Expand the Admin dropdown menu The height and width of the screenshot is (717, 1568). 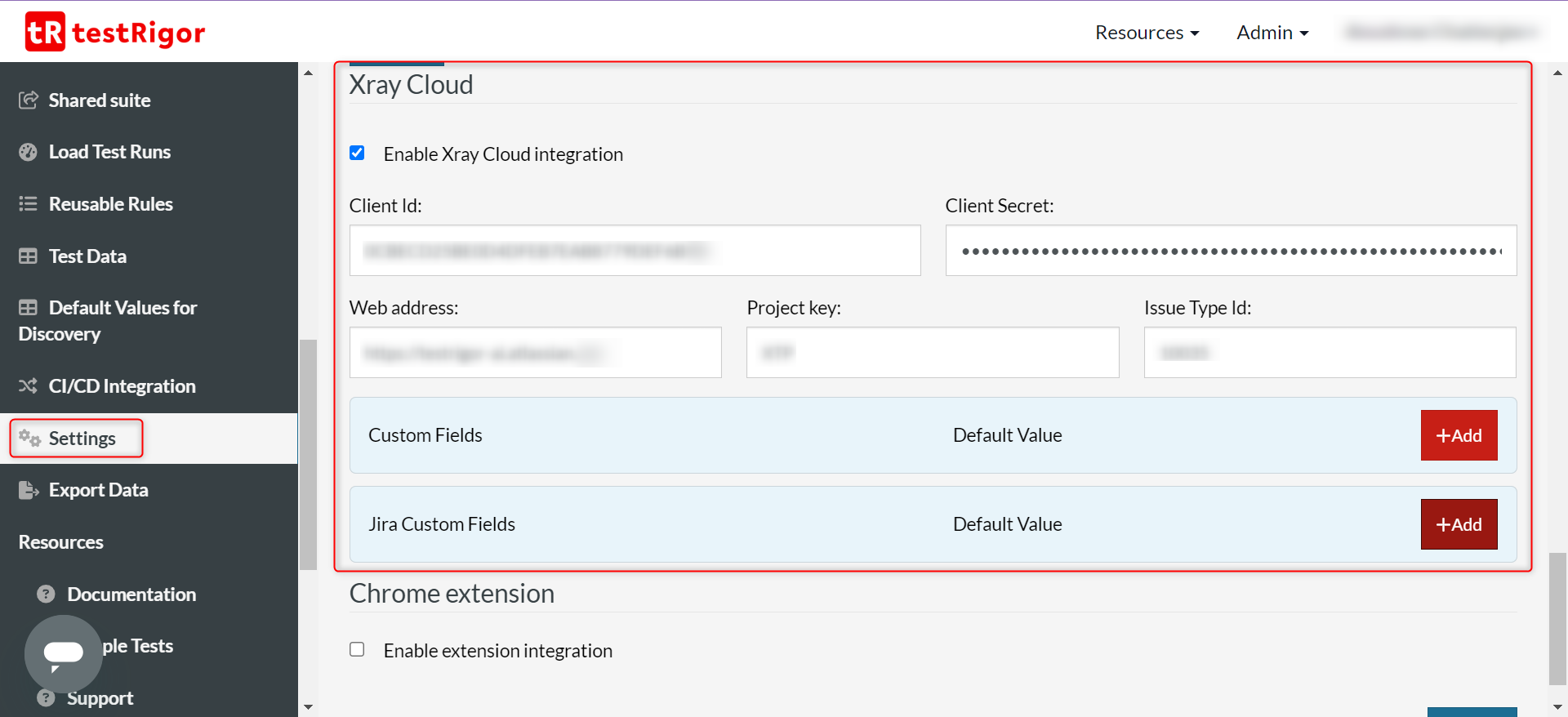coord(1272,33)
